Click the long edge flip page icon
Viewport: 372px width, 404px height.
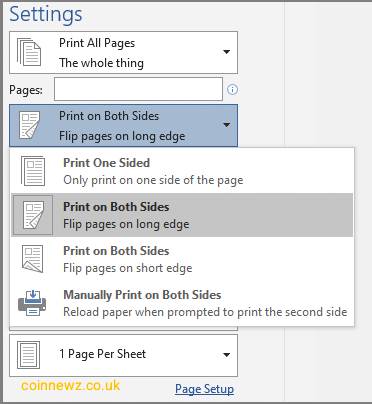pos(33,215)
